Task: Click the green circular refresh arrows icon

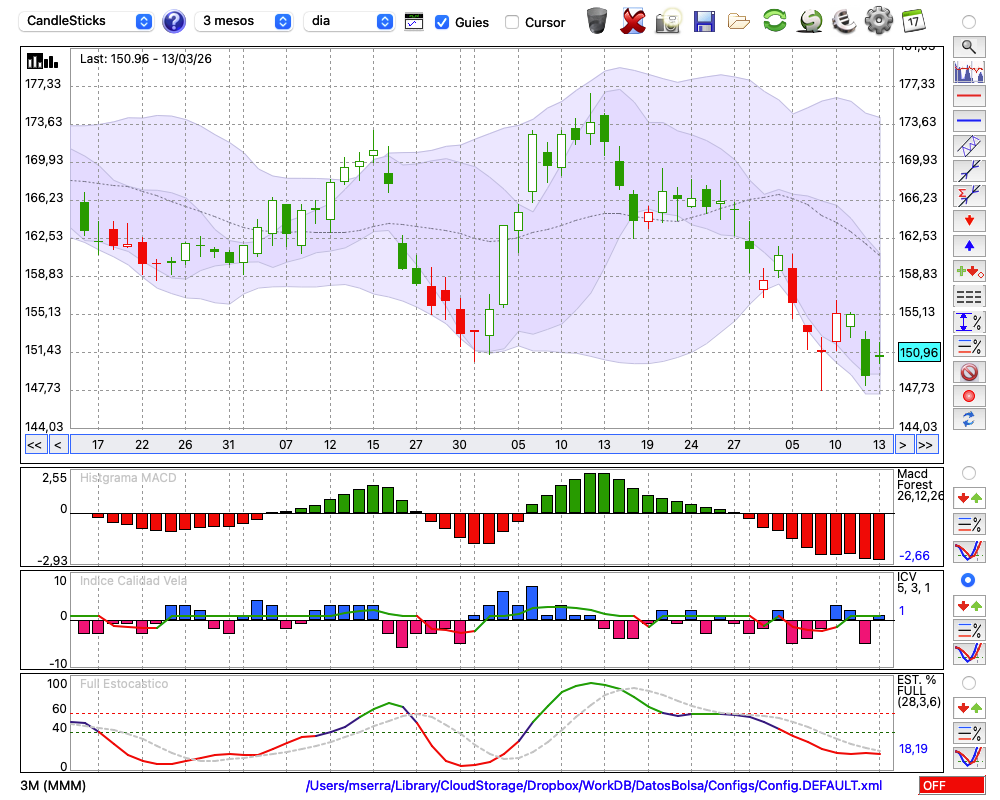Action: (x=774, y=21)
